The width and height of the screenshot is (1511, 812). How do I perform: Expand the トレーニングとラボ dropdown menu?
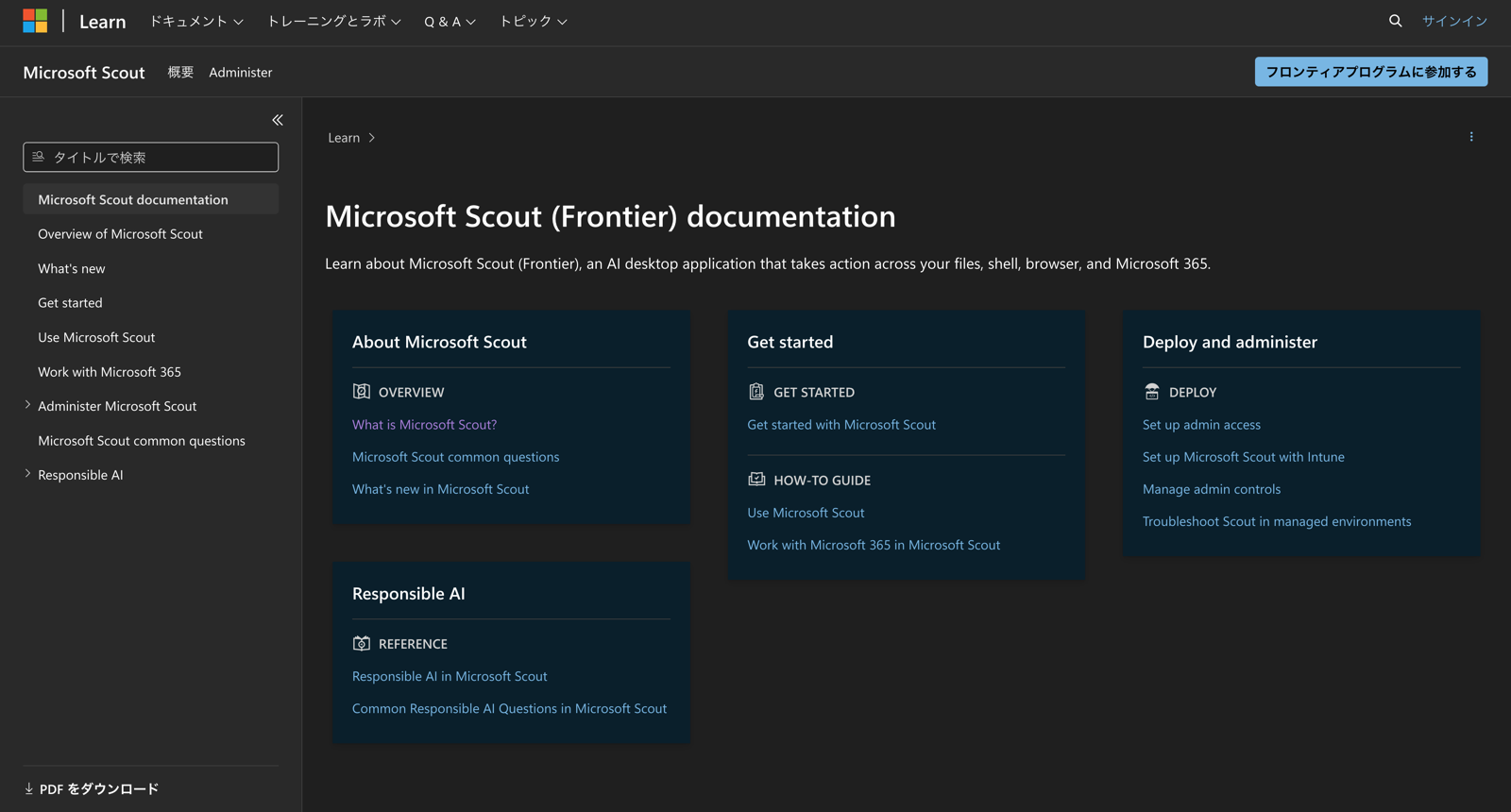[x=334, y=21]
